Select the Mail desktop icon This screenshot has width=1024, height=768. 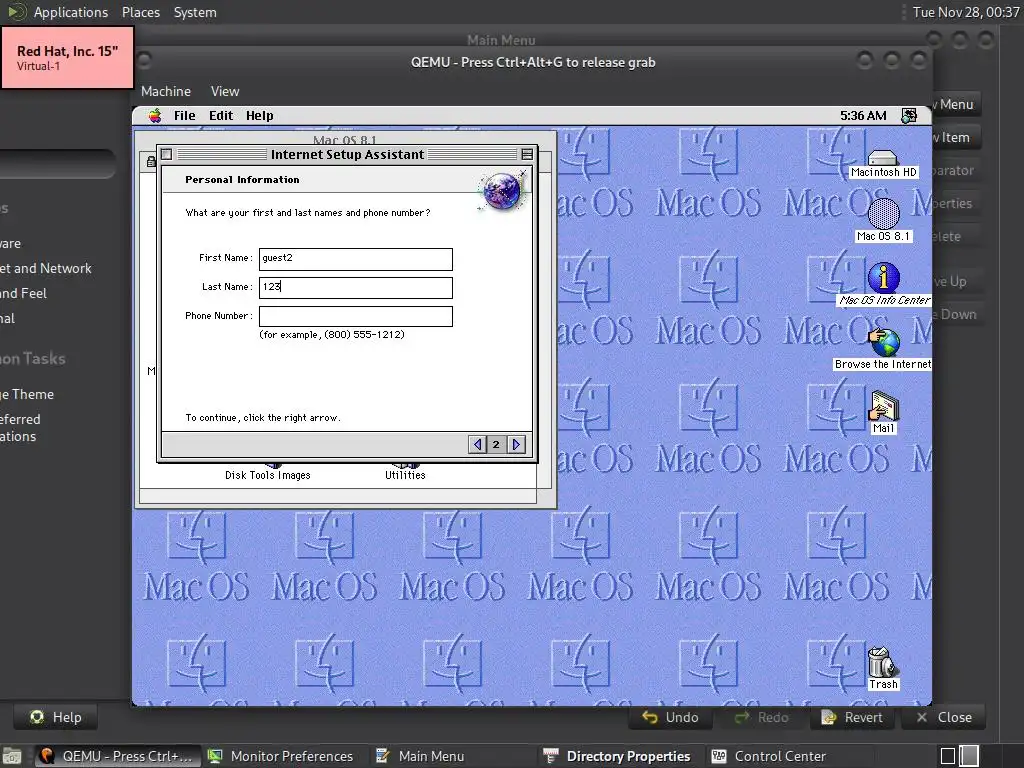(883, 412)
